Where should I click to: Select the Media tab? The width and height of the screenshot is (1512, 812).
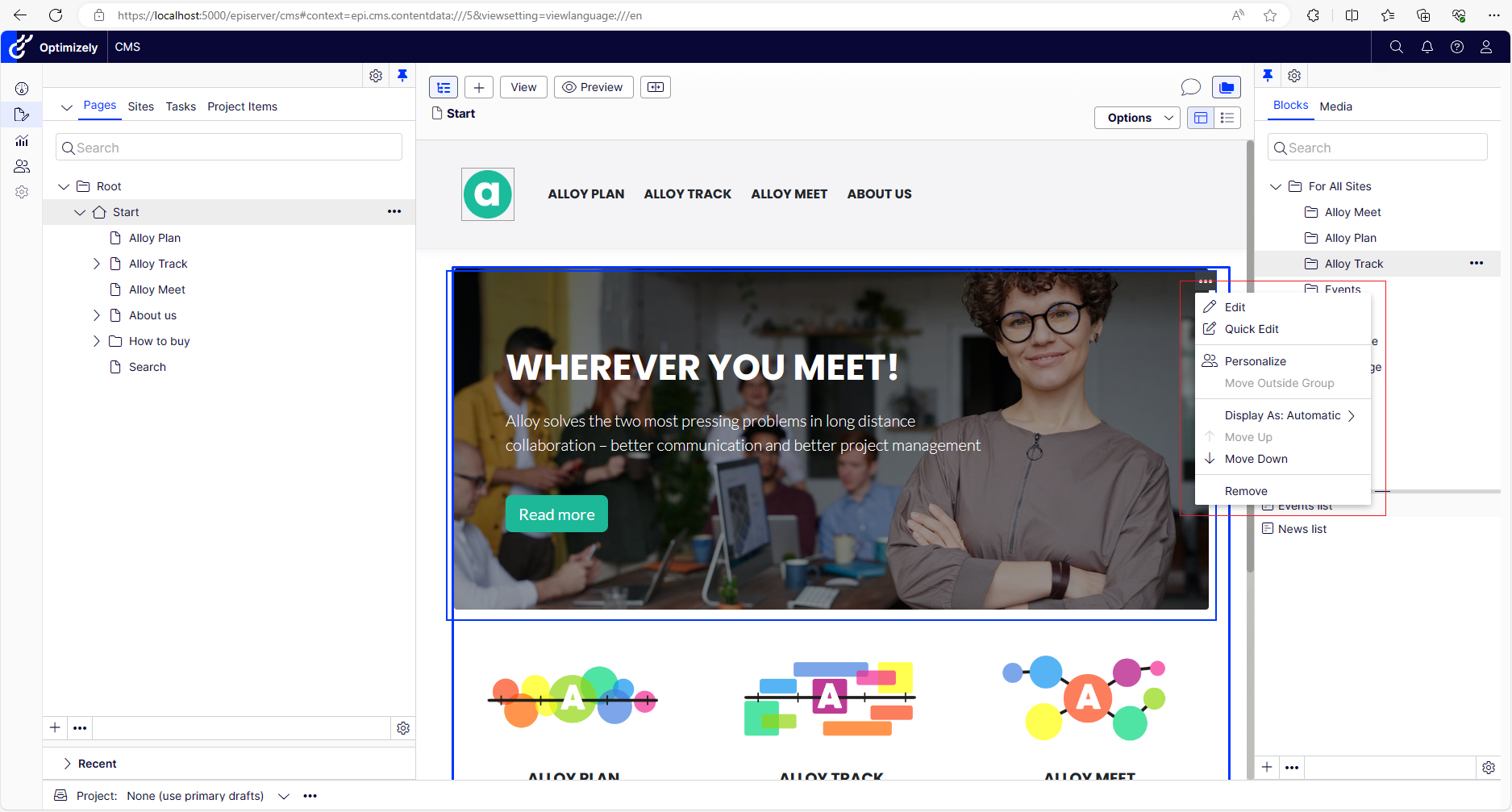pyautogui.click(x=1335, y=106)
